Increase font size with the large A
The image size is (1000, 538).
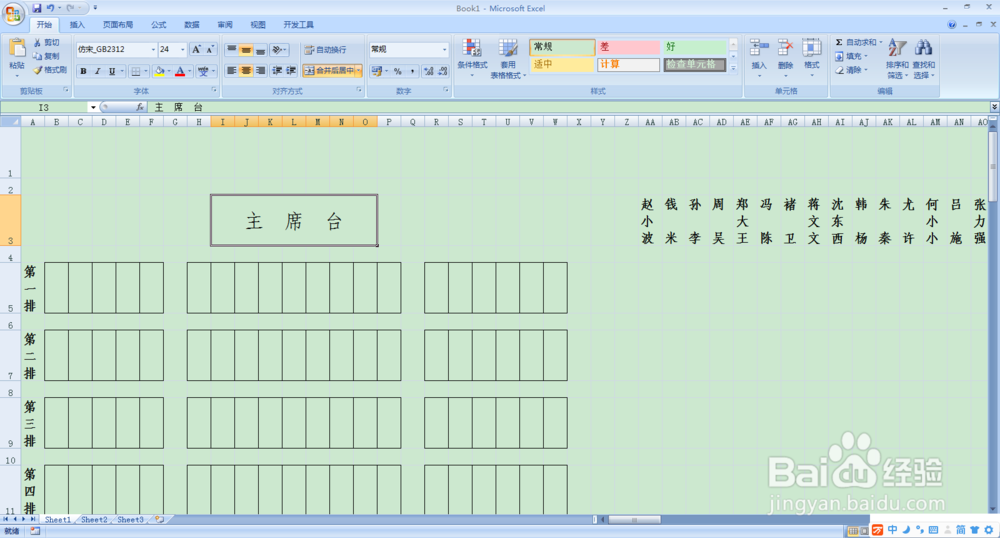[196, 49]
